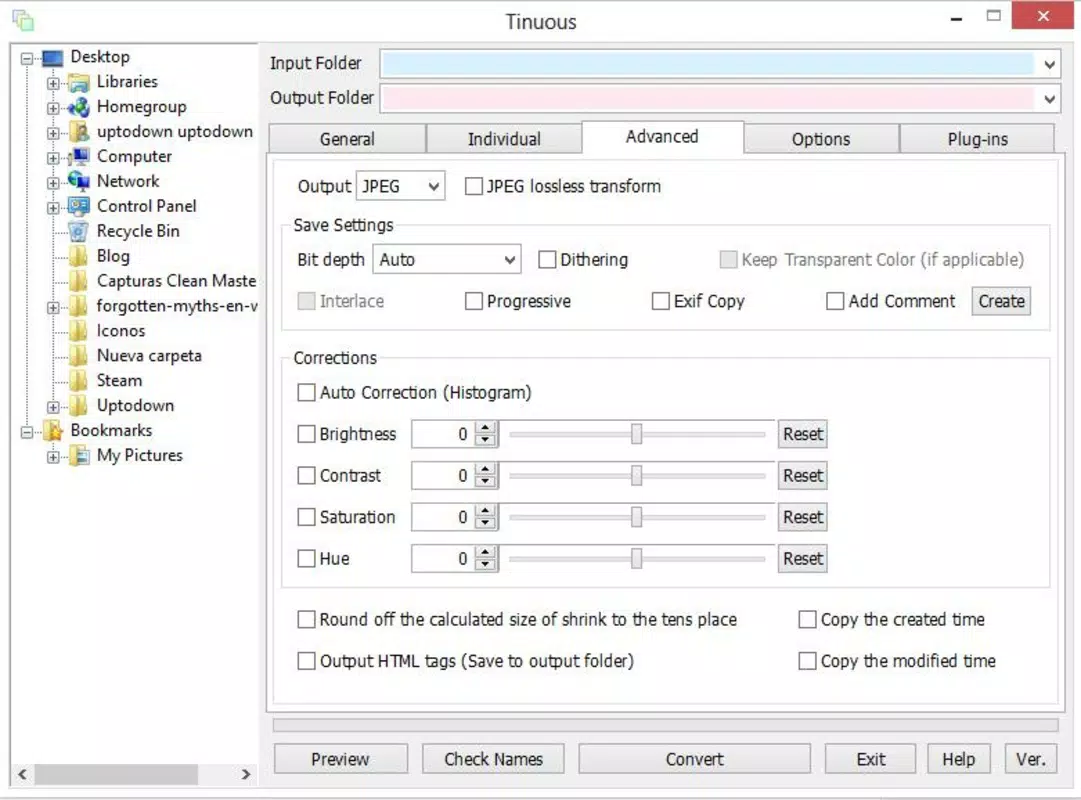The height and width of the screenshot is (800, 1081).
Task: Select the Desktop computer icon in tree
Action: click(x=52, y=58)
